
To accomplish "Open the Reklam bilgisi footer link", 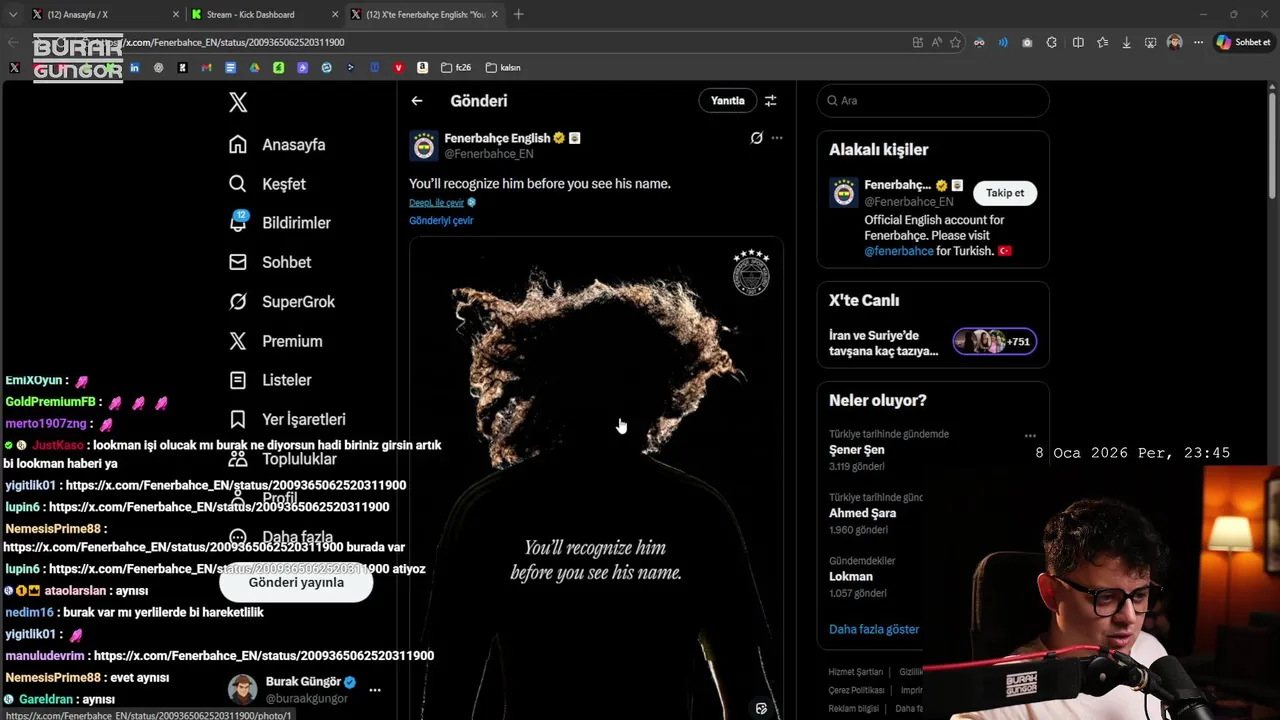I will 854,708.
